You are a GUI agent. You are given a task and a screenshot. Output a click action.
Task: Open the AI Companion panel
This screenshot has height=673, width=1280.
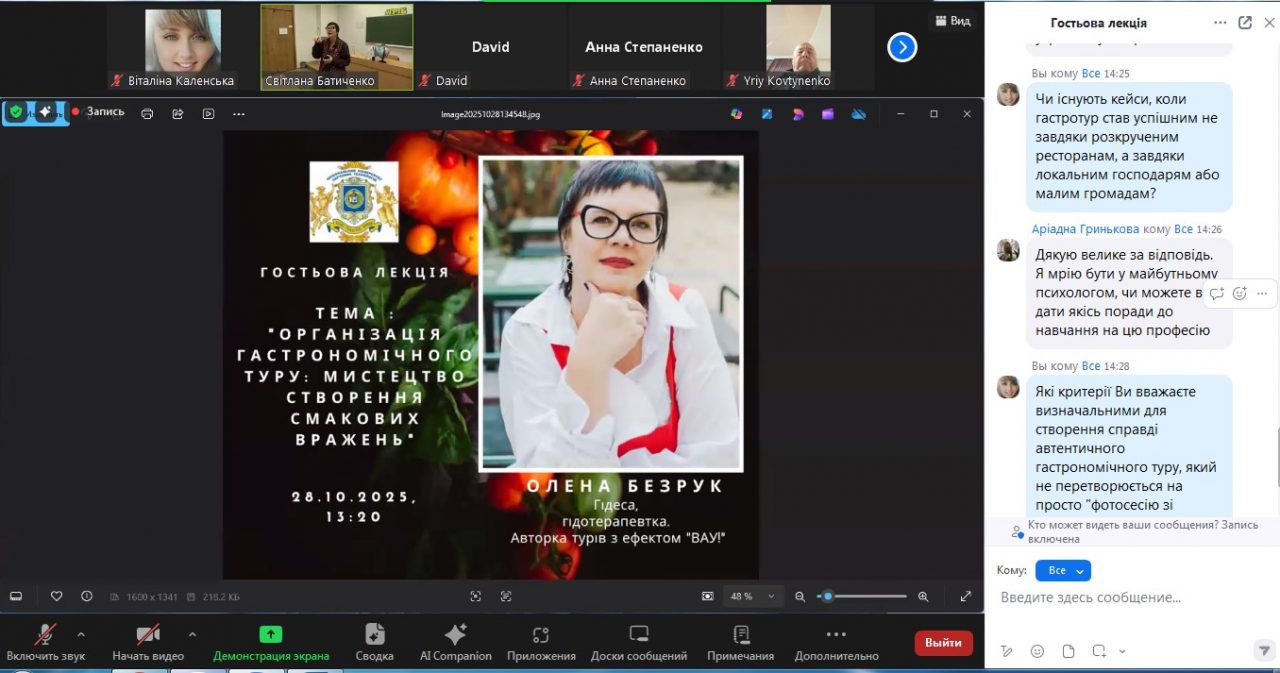click(455, 642)
